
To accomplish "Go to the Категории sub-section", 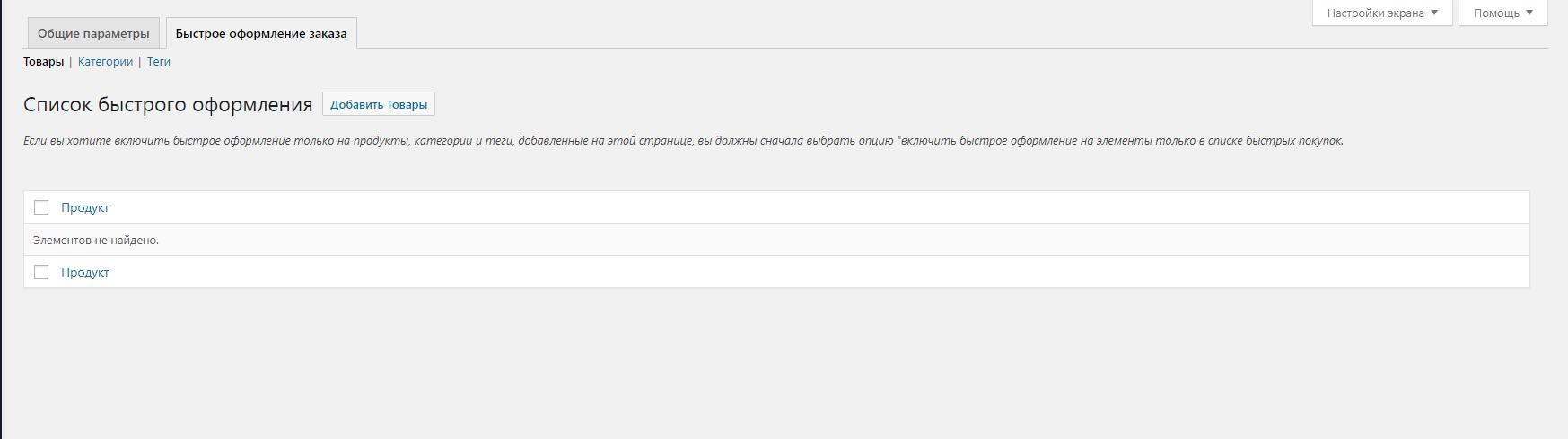I will 105,62.
